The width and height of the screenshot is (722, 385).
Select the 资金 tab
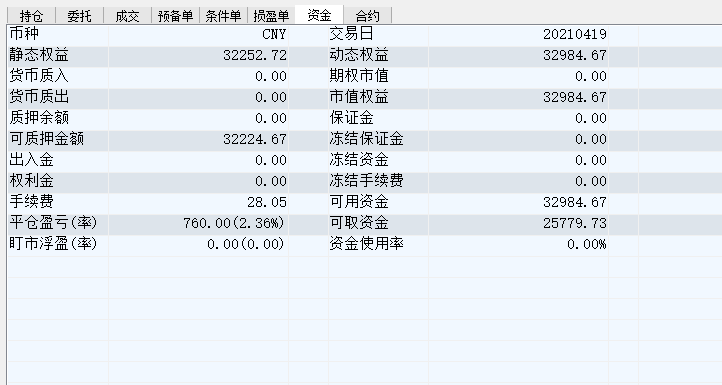pyautogui.click(x=319, y=15)
